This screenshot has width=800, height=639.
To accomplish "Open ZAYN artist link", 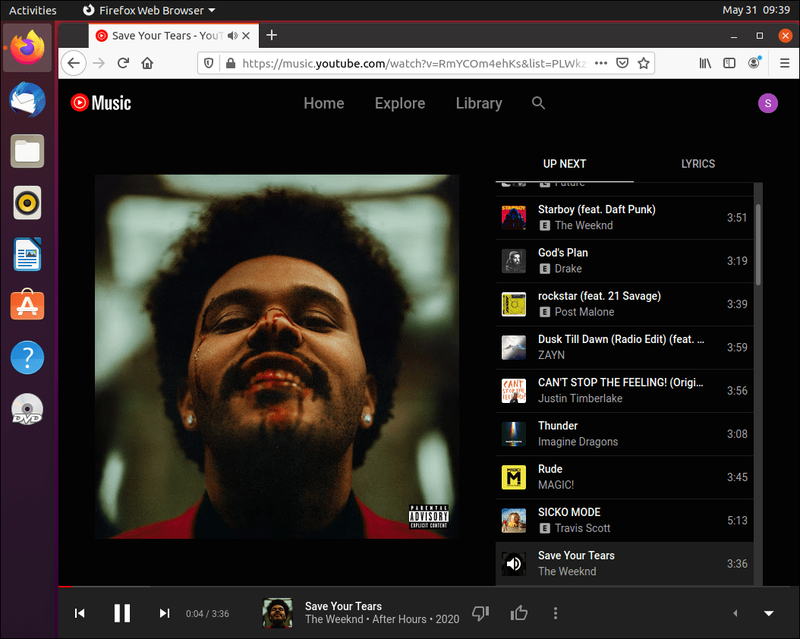I will pyautogui.click(x=552, y=355).
